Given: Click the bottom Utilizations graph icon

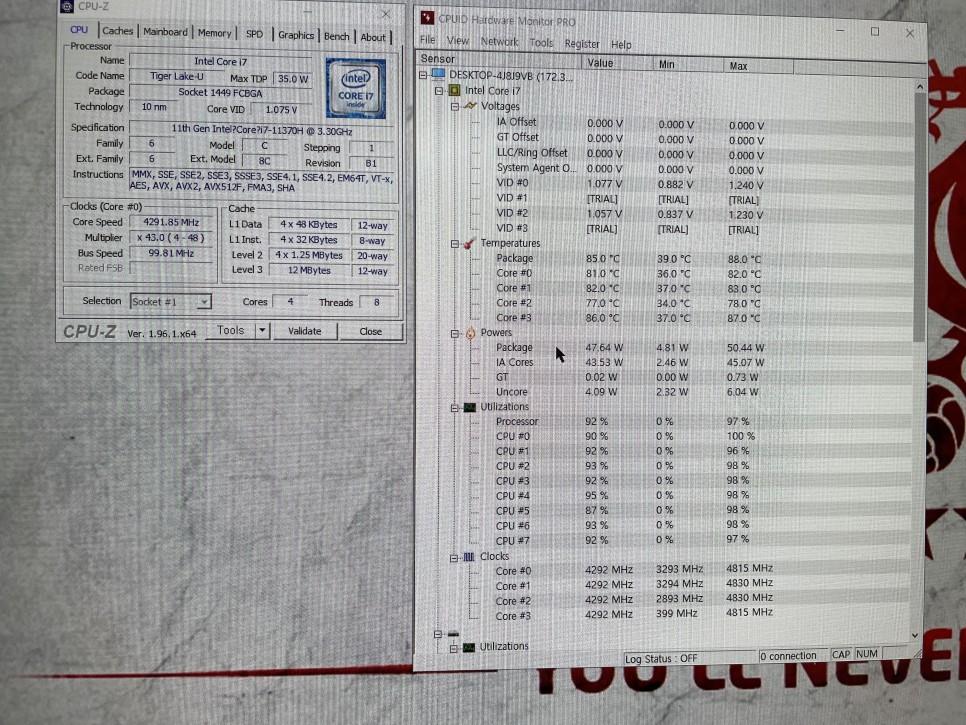Looking at the screenshot, I should click(x=469, y=647).
